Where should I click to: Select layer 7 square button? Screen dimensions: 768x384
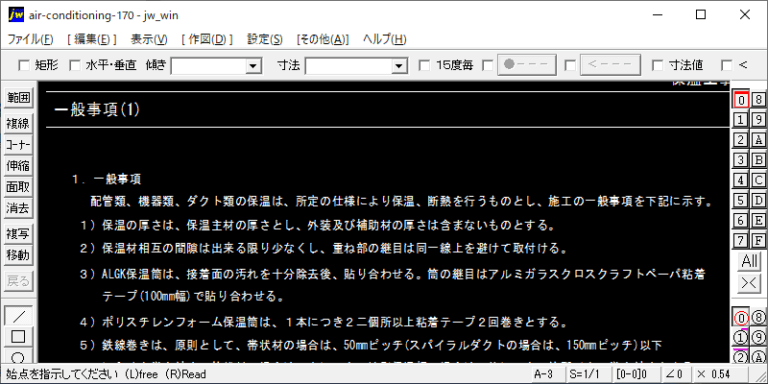(x=741, y=240)
